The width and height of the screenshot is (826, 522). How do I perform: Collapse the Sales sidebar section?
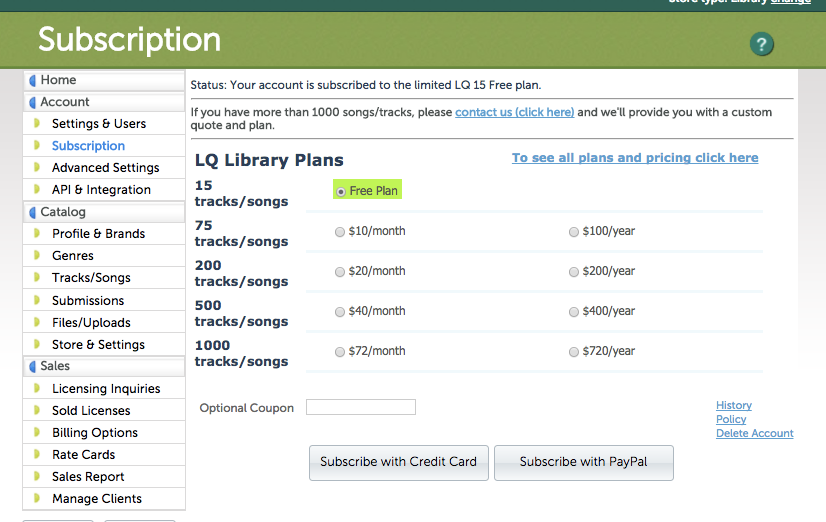(55, 367)
